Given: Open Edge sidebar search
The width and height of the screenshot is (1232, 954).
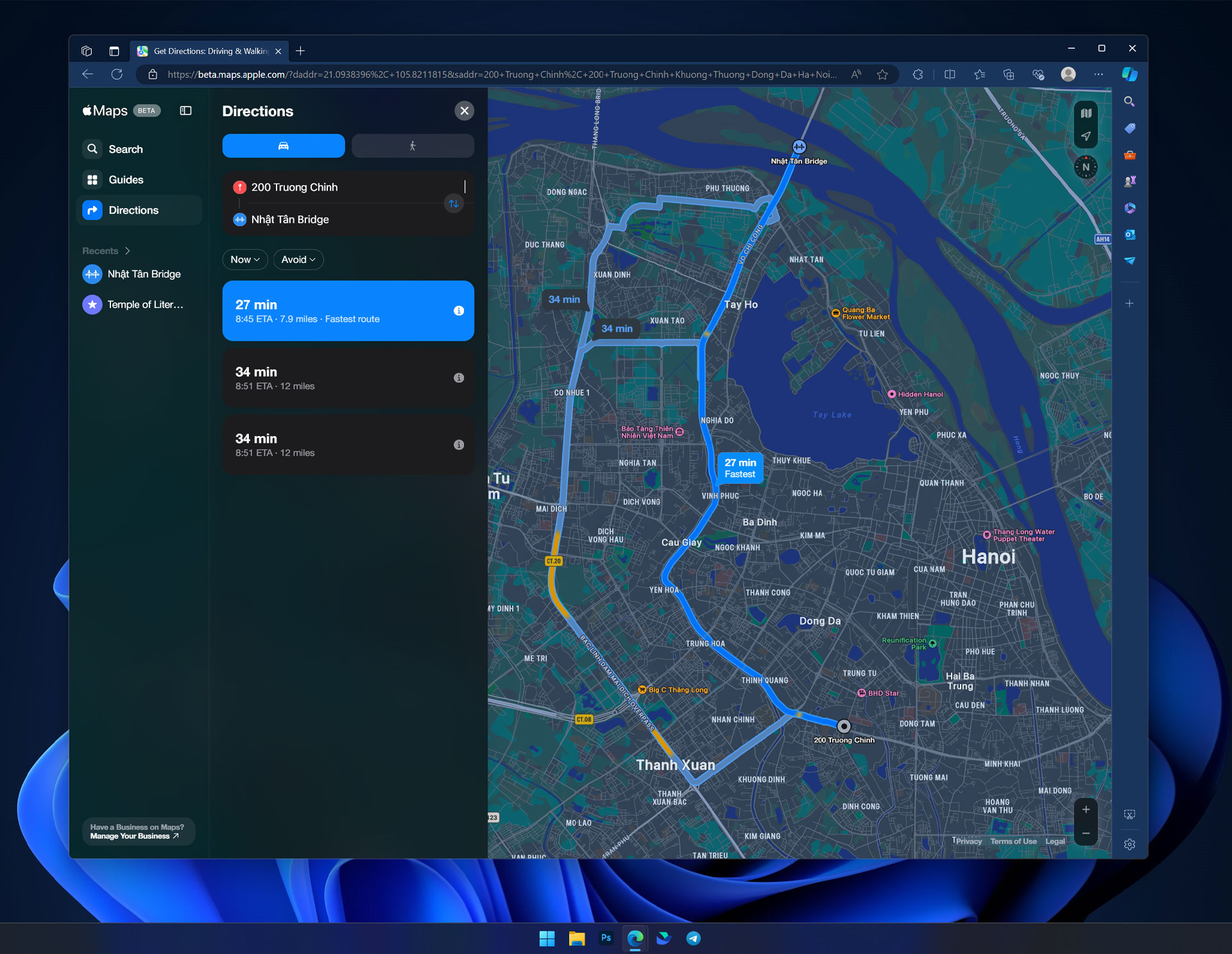Looking at the screenshot, I should click(1129, 101).
